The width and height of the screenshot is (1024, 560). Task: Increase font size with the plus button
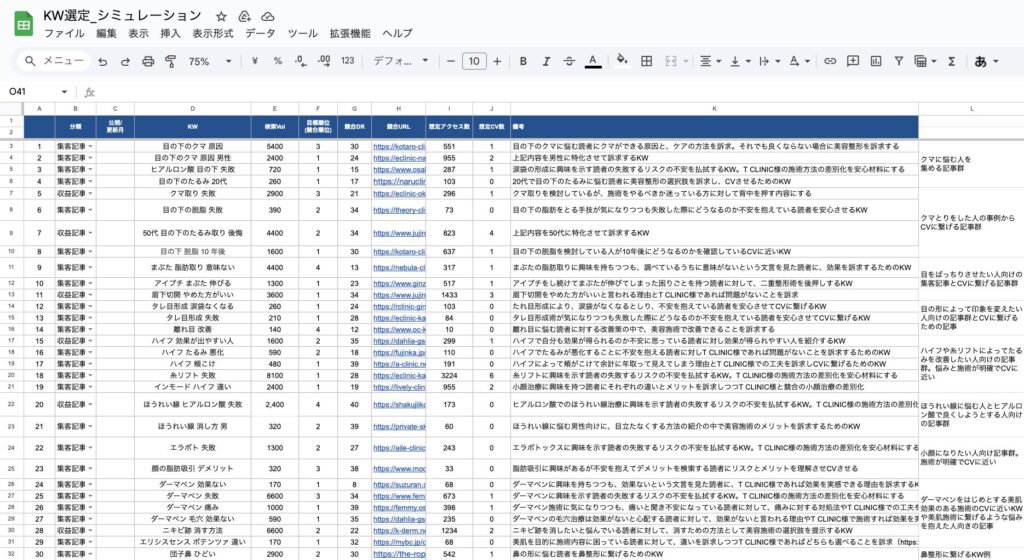click(x=498, y=61)
